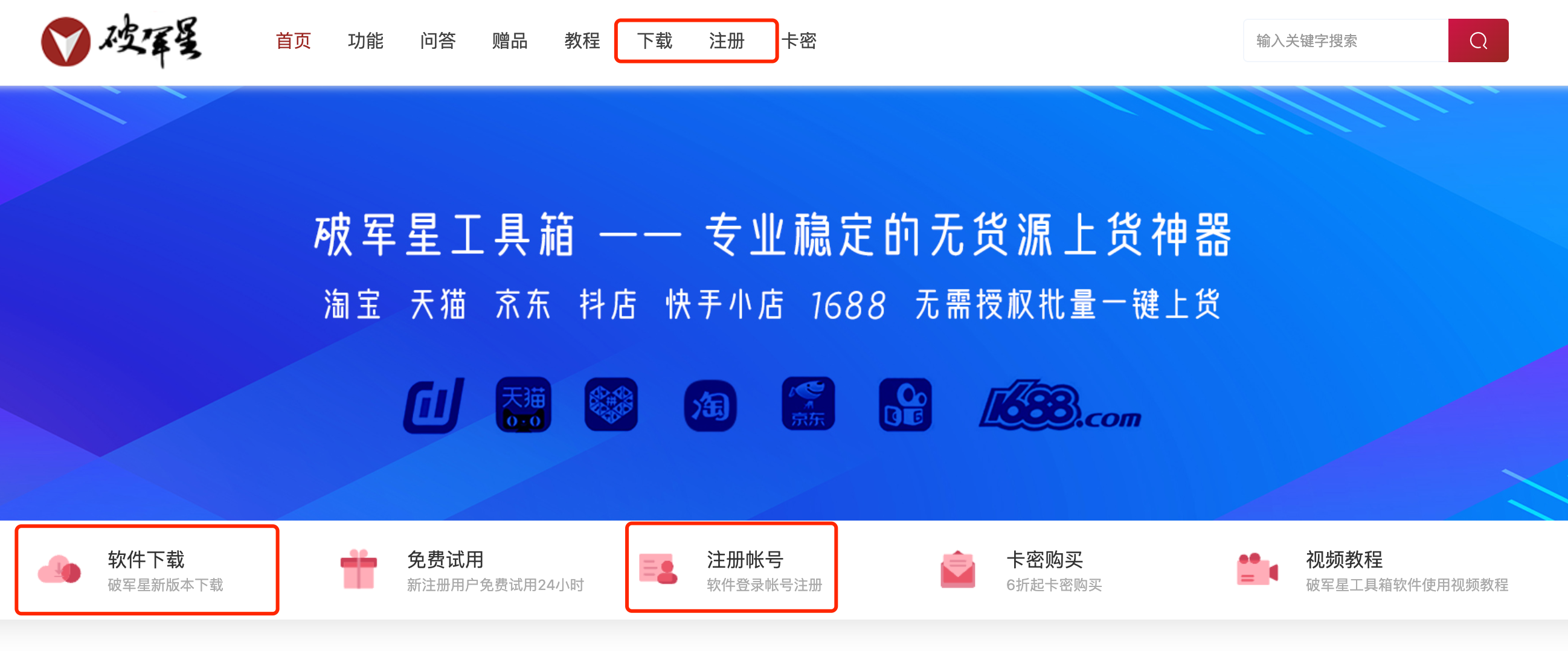Image resolution: width=1568 pixels, height=651 pixels.
Task: Click the red search magnifier button
Action: point(1477,41)
